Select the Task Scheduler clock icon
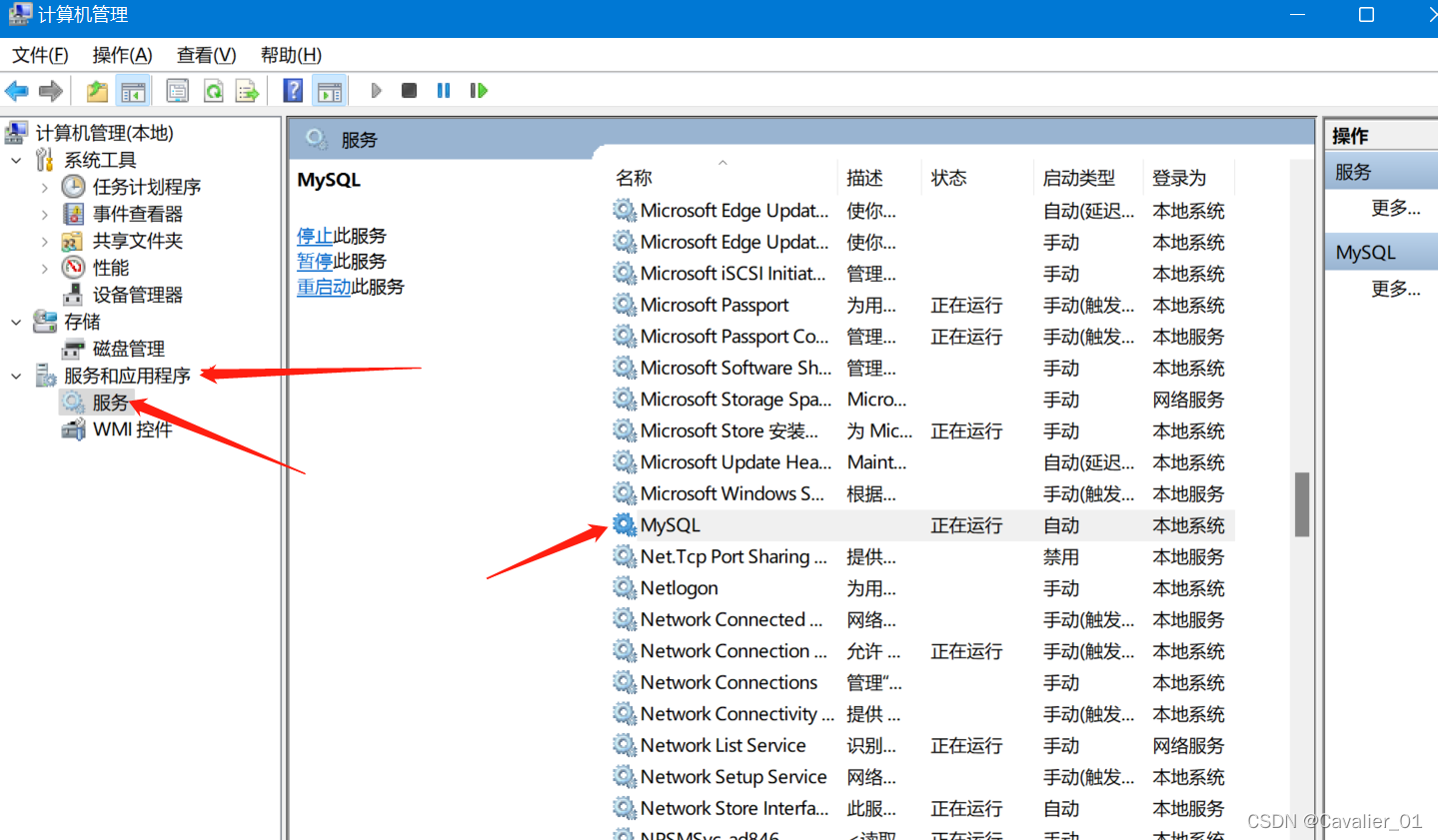1438x840 pixels. point(73,187)
